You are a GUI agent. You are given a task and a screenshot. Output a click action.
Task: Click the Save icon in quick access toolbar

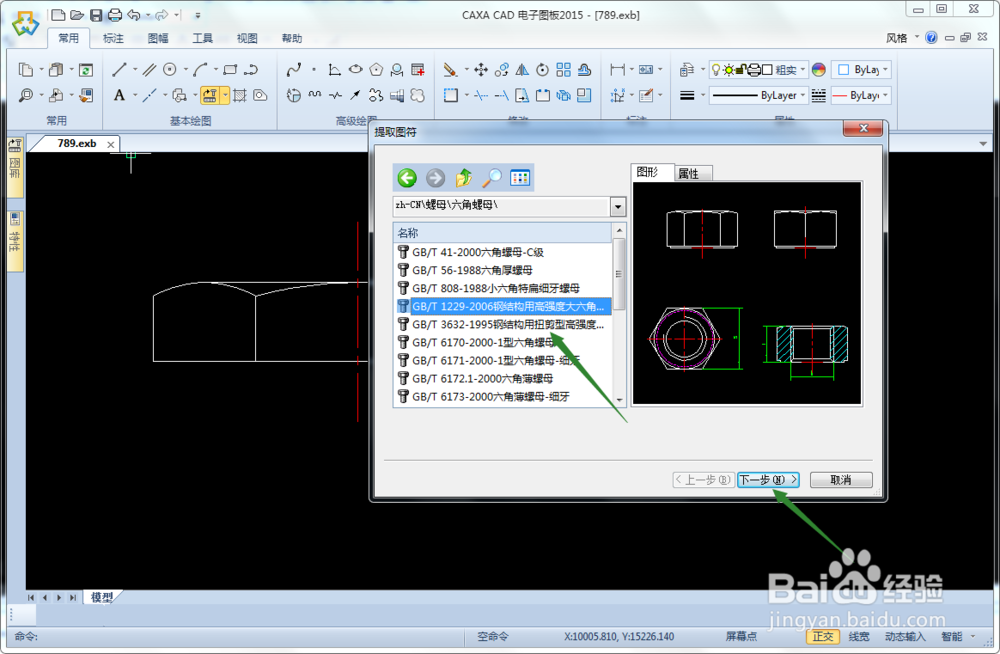[96, 15]
